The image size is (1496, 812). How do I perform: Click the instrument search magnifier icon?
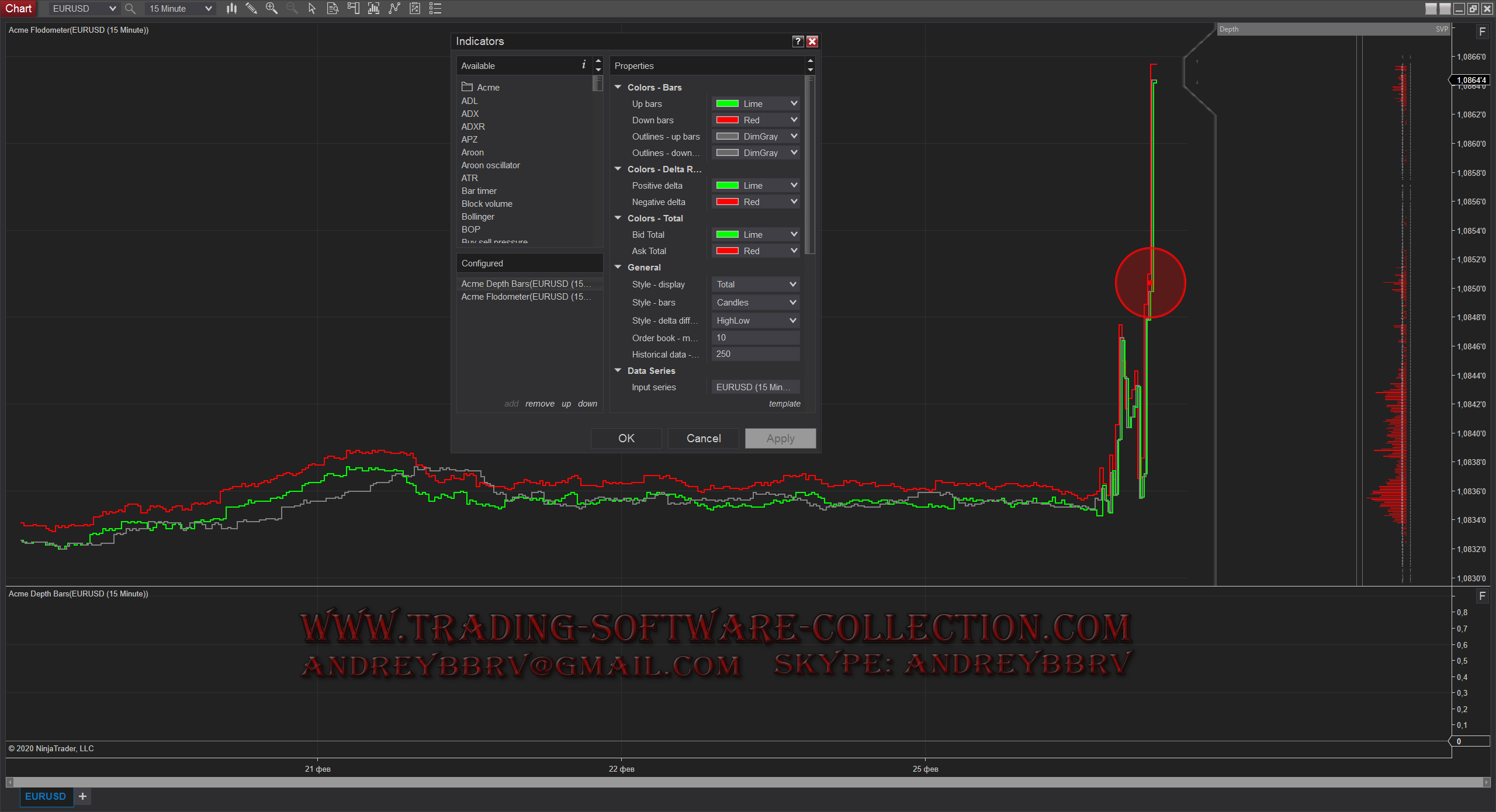[130, 8]
